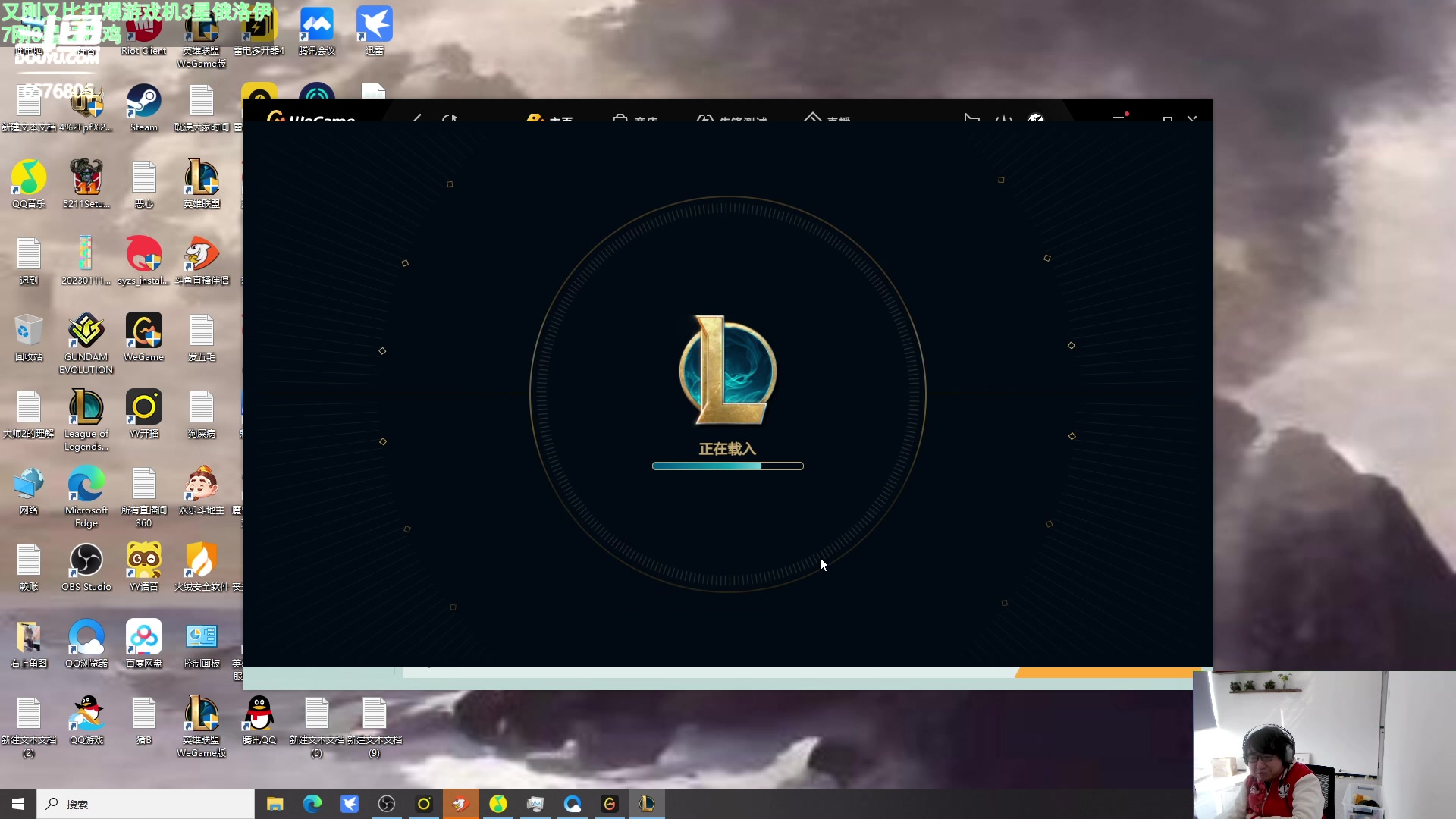Click the webcam overlay thumbnail
The image size is (1456, 819).
point(1324,745)
